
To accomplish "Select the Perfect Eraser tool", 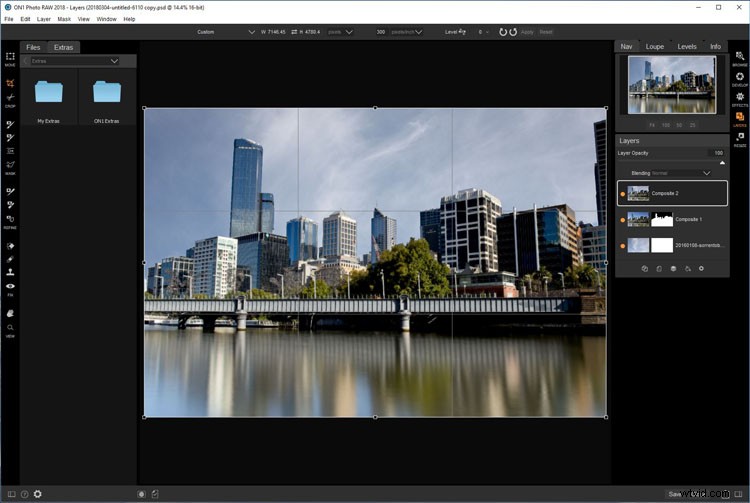I will tap(10, 246).
